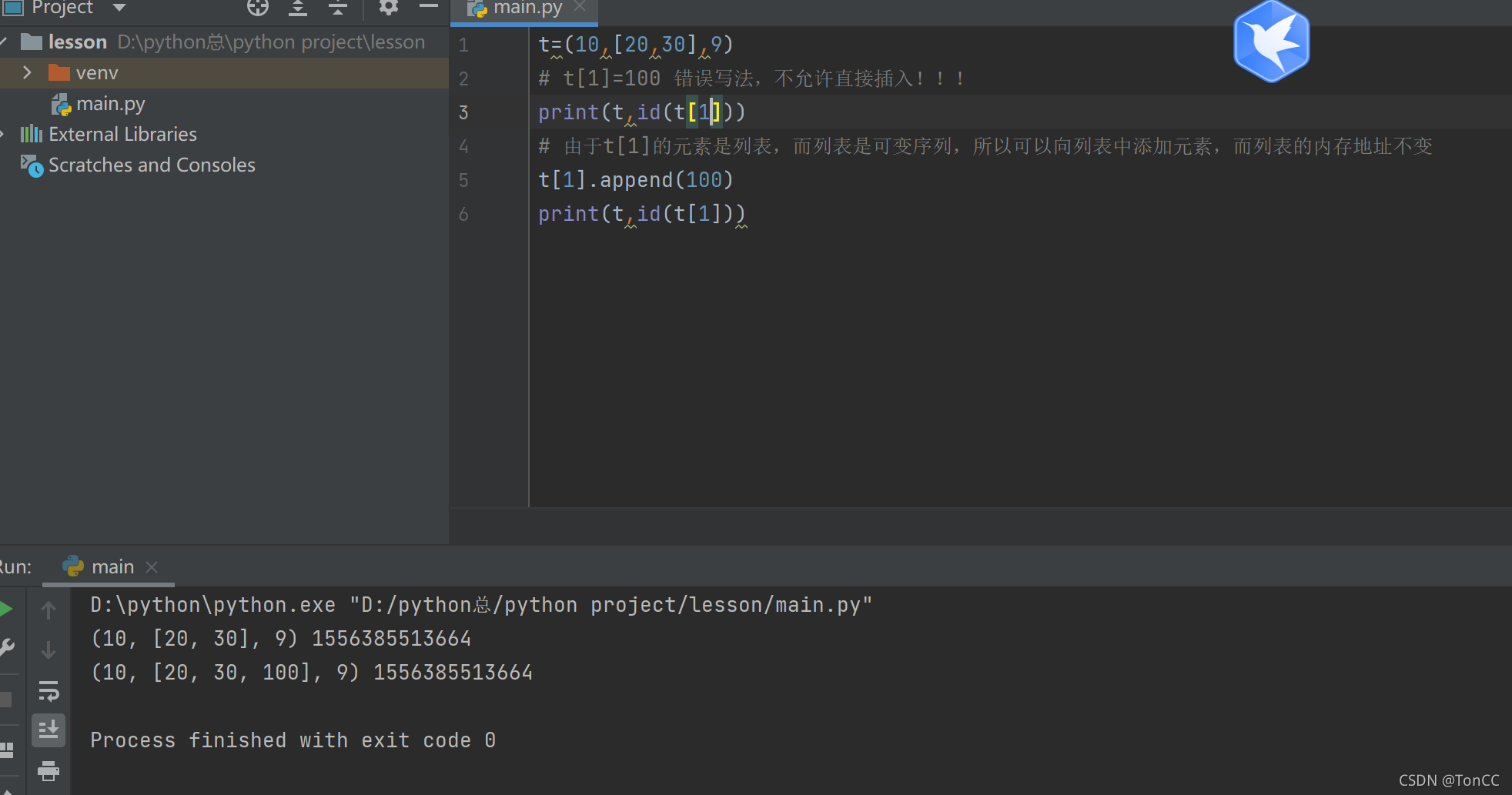Toggle scroll to end of console
The height and width of the screenshot is (795, 1512).
coord(49,730)
